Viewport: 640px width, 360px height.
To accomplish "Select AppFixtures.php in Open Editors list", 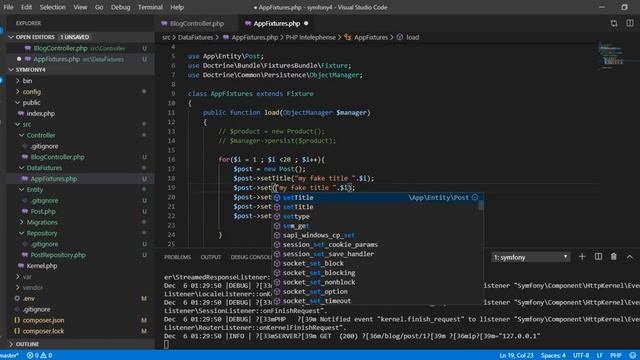I will tap(80, 59).
